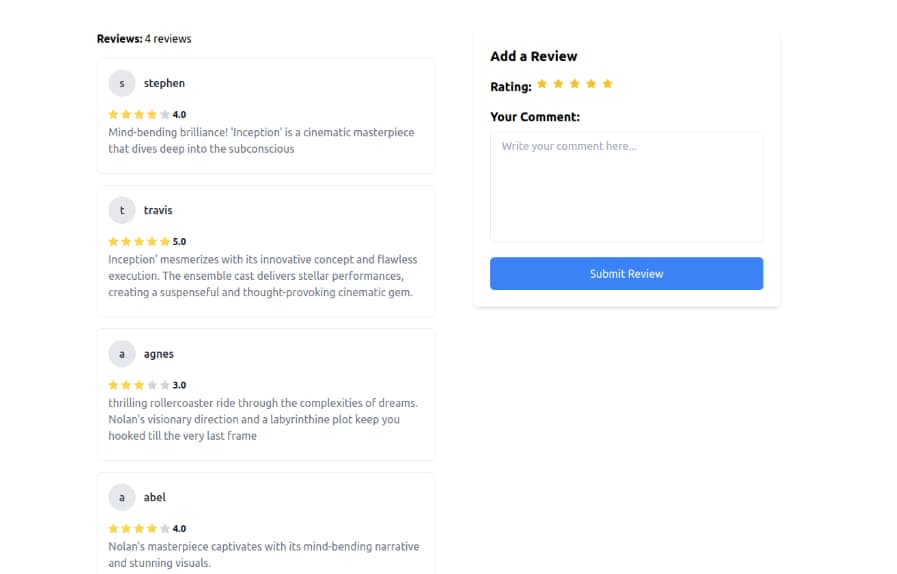Click the Reviews count heading
Screen dimensions: 897x574
pyautogui.click(x=144, y=39)
